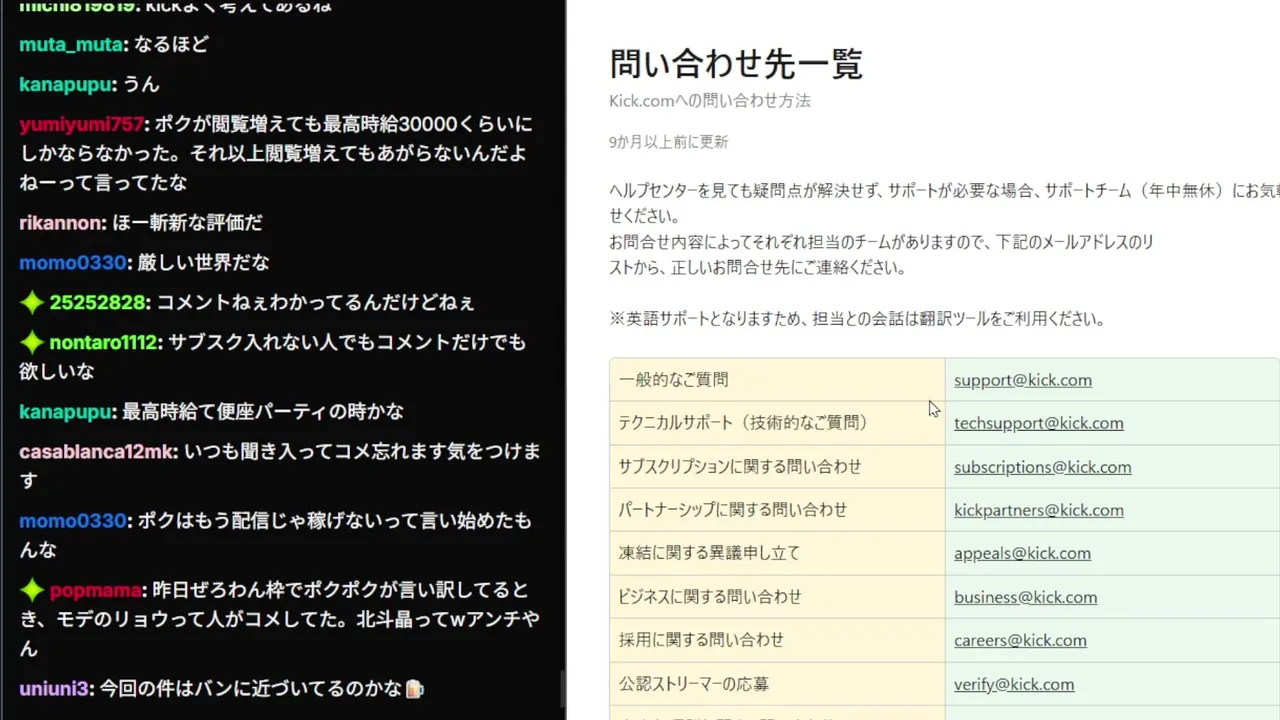Open the subscriptions@kick.com email link
Image resolution: width=1280 pixels, height=720 pixels.
pos(1043,467)
